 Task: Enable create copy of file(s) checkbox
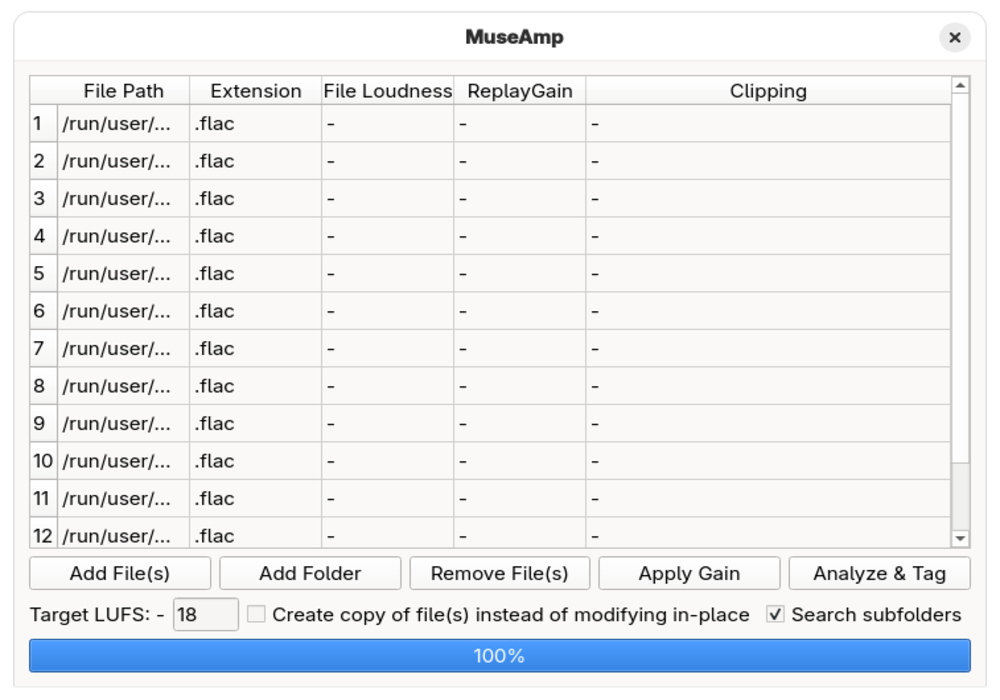coord(256,614)
